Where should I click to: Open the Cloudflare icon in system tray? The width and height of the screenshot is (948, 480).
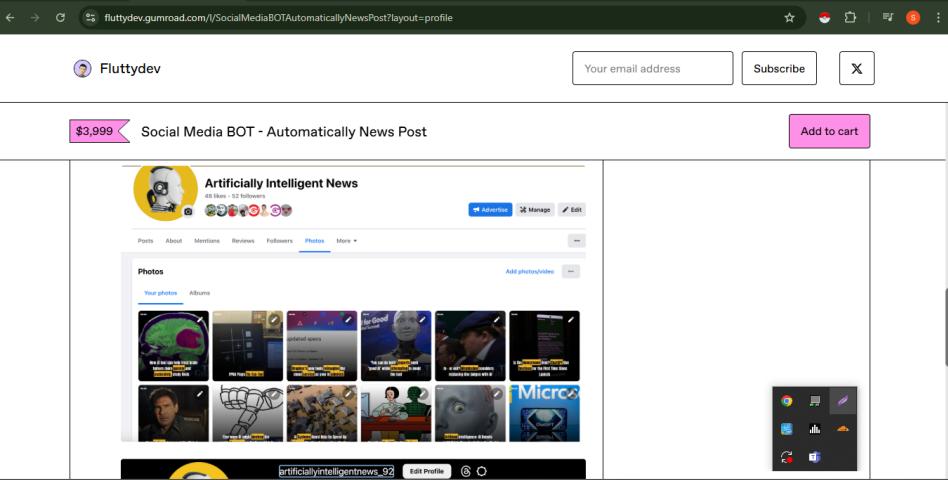click(843, 429)
